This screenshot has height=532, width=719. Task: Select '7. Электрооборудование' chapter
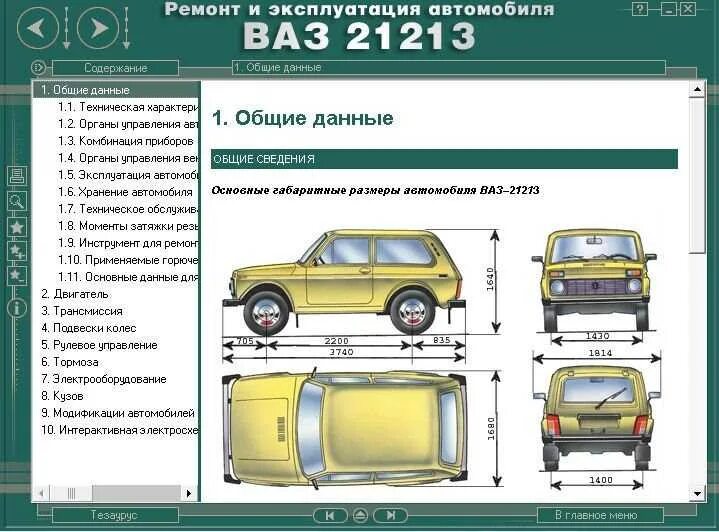point(104,379)
